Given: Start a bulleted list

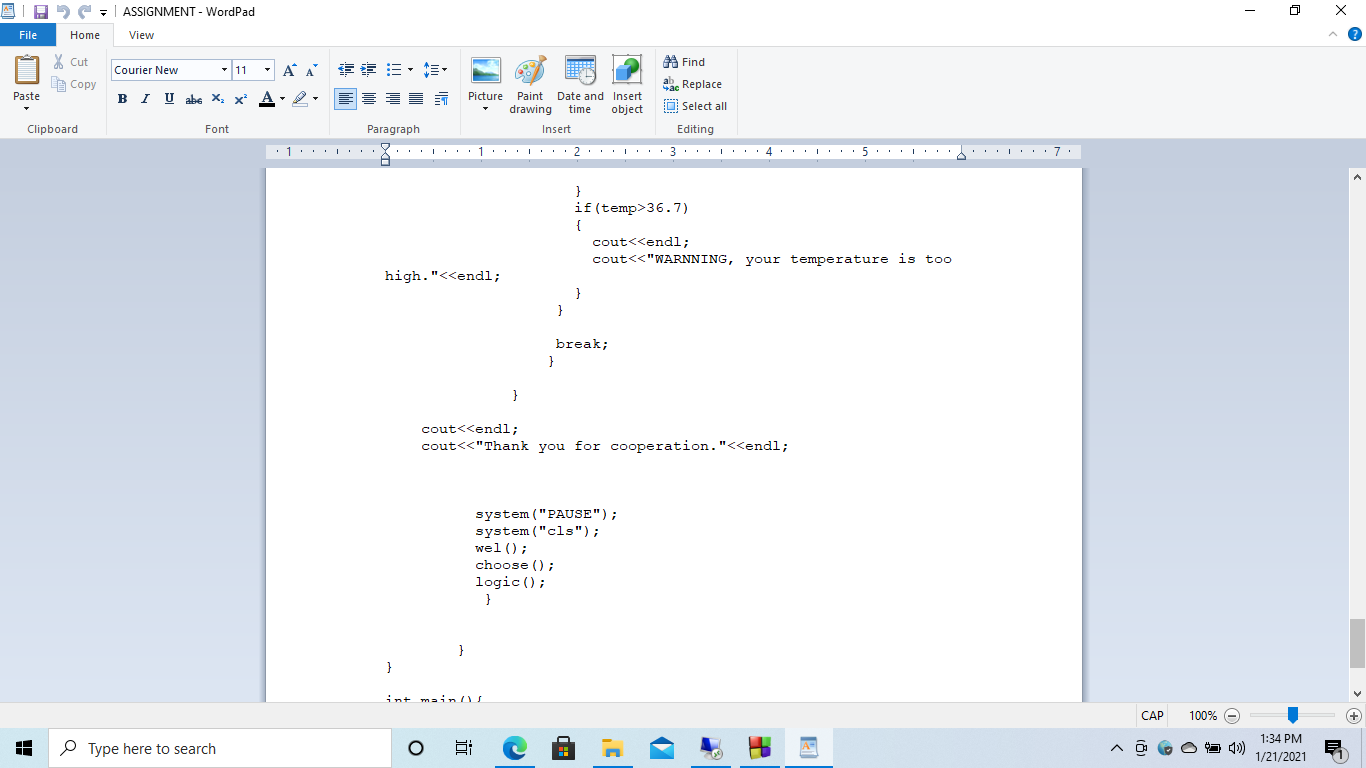Looking at the screenshot, I should [x=393, y=70].
